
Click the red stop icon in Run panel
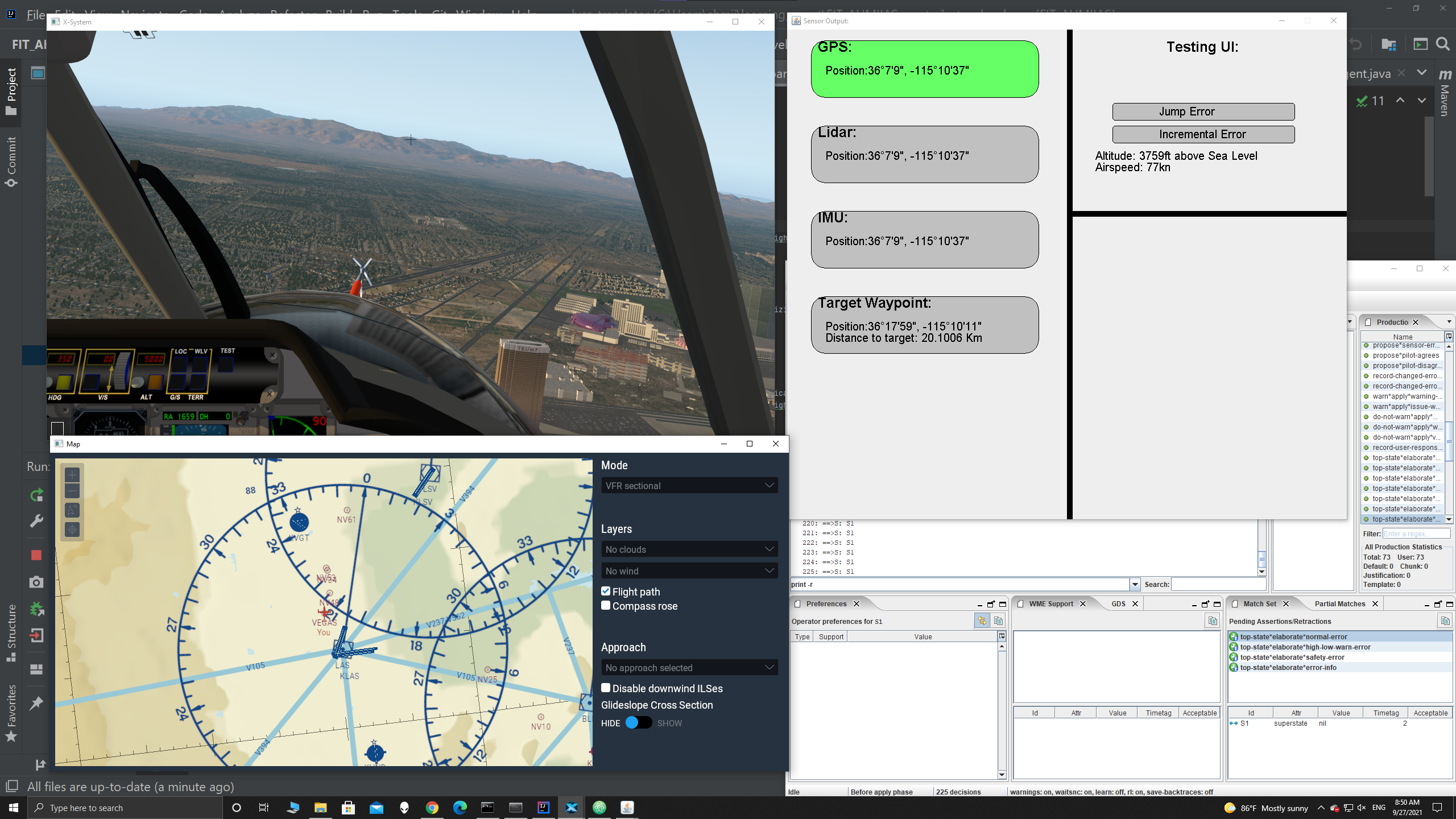coord(36,555)
